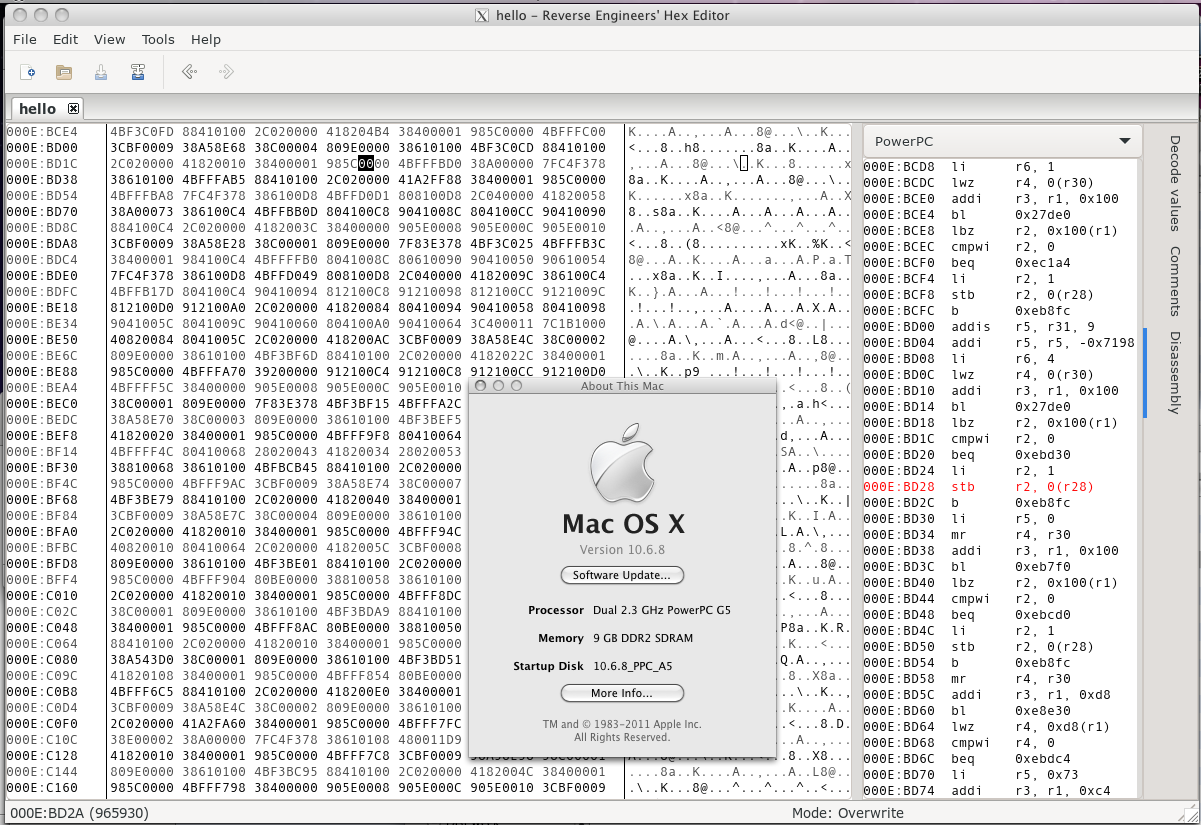Click the red stb instruction at 000E:BD28
The image size is (1201, 825).
1000,487
